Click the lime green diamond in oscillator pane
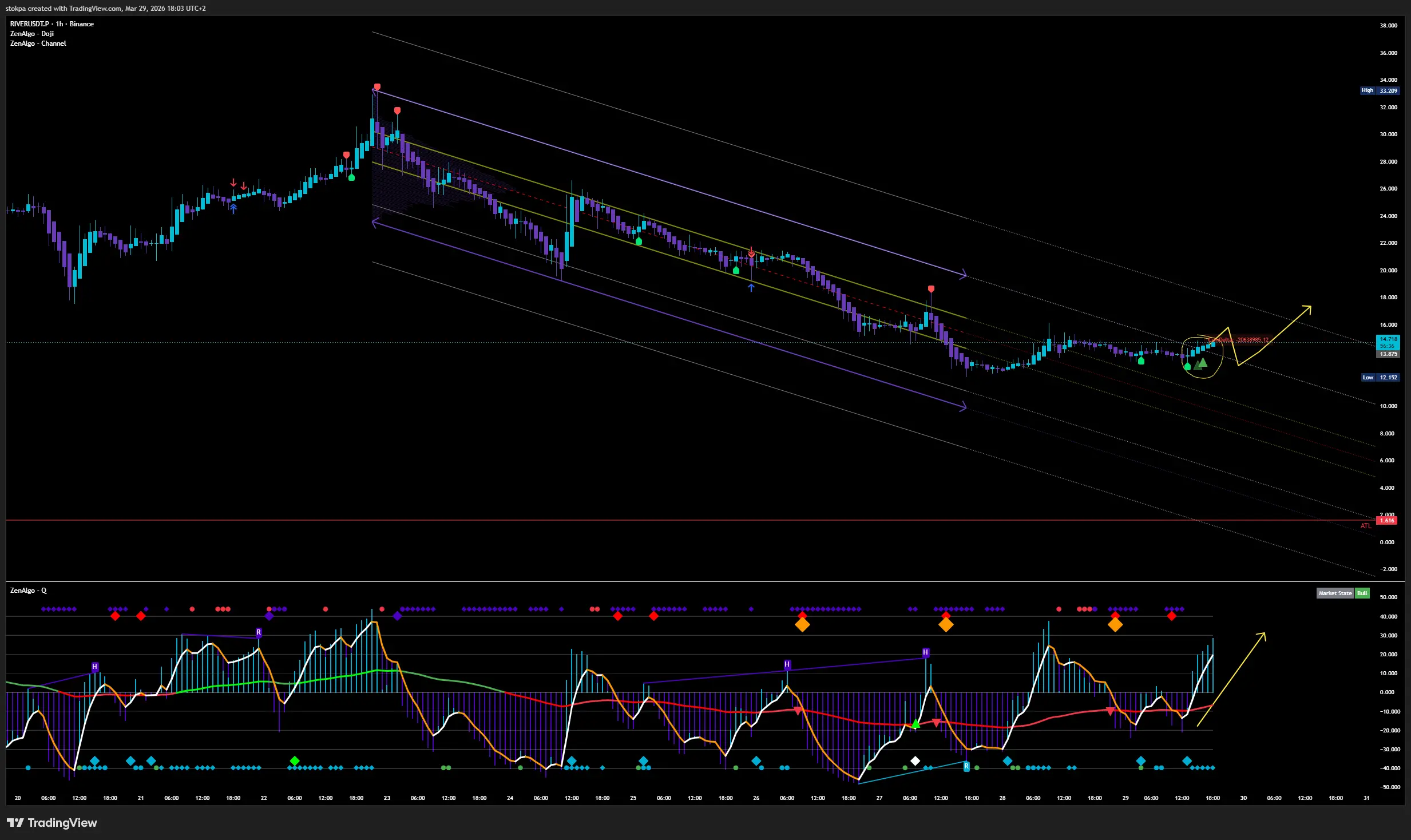Screen dimensions: 1411x840 pyautogui.click(x=295, y=761)
